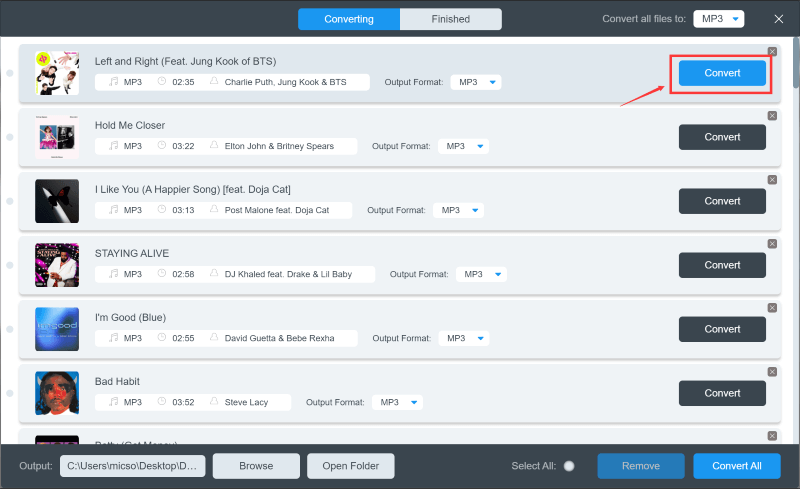800x489 pixels.
Task: Click the artist icon beside David Guetta
Action: [214, 337]
